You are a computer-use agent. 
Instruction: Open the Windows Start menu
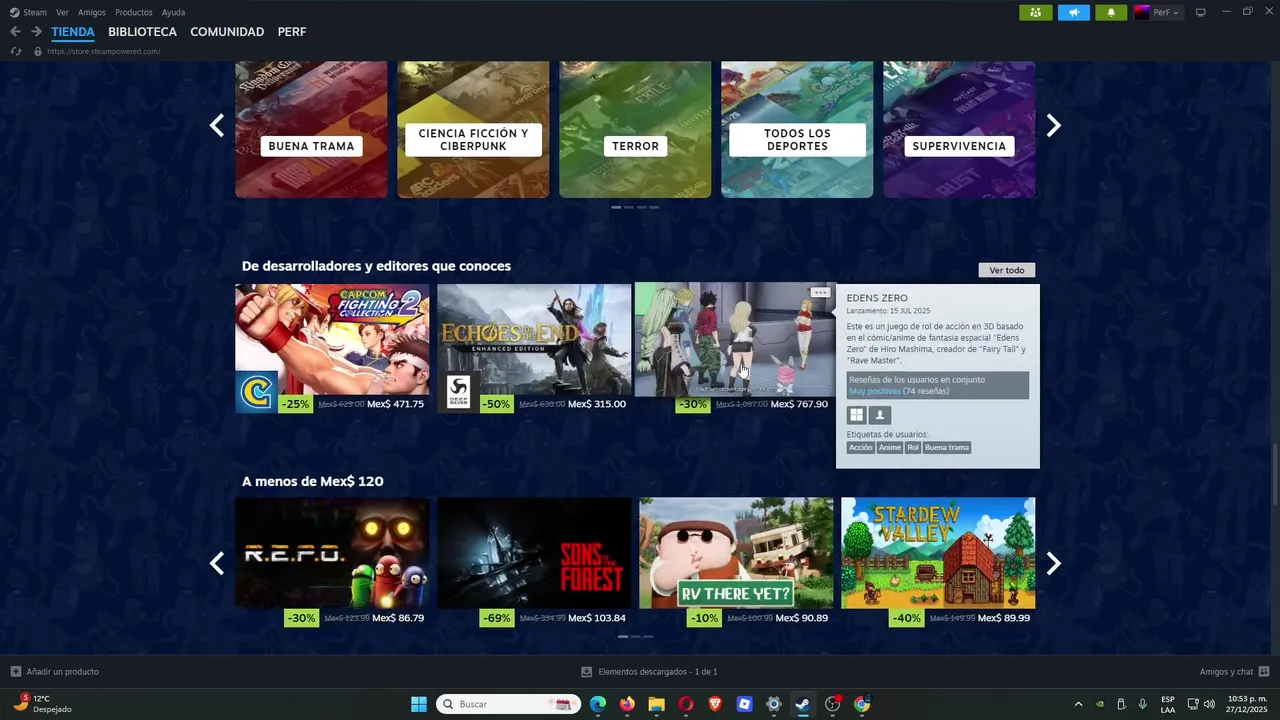[419, 704]
